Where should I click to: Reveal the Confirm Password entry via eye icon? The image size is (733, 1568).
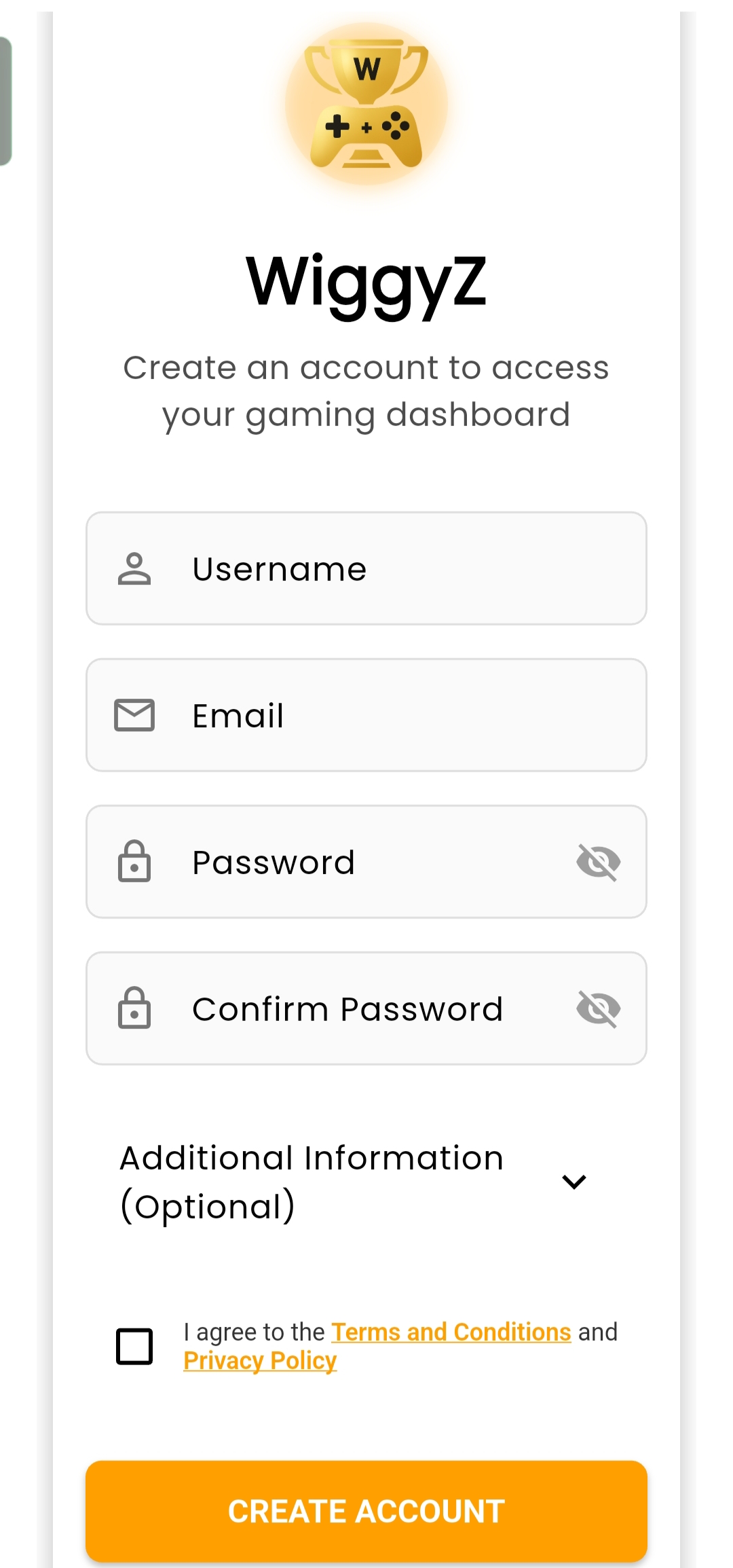click(x=598, y=1008)
